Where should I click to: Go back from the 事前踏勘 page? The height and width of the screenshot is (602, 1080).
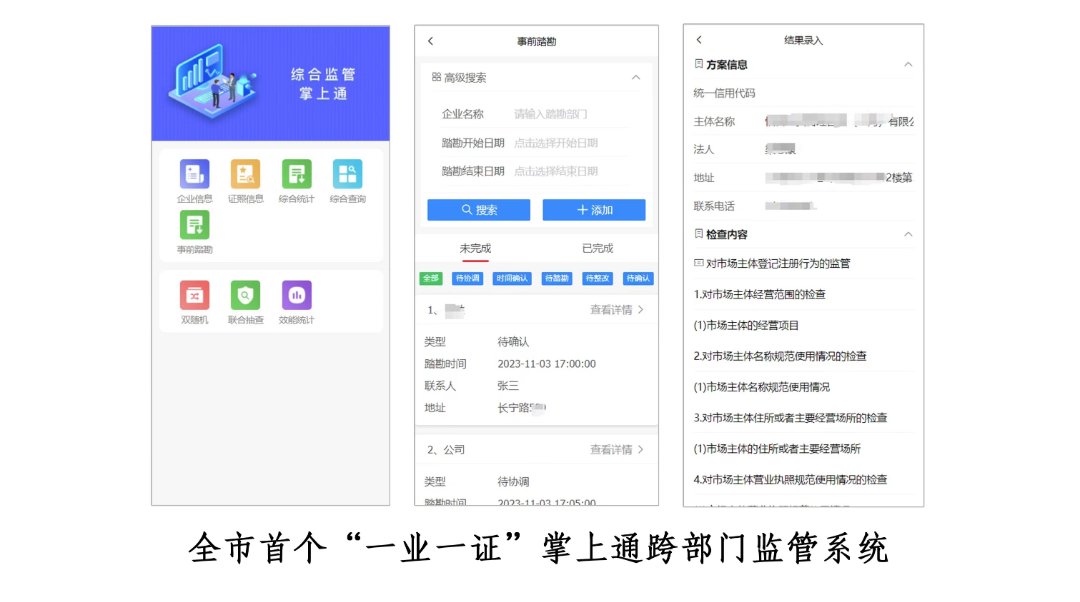click(x=431, y=41)
